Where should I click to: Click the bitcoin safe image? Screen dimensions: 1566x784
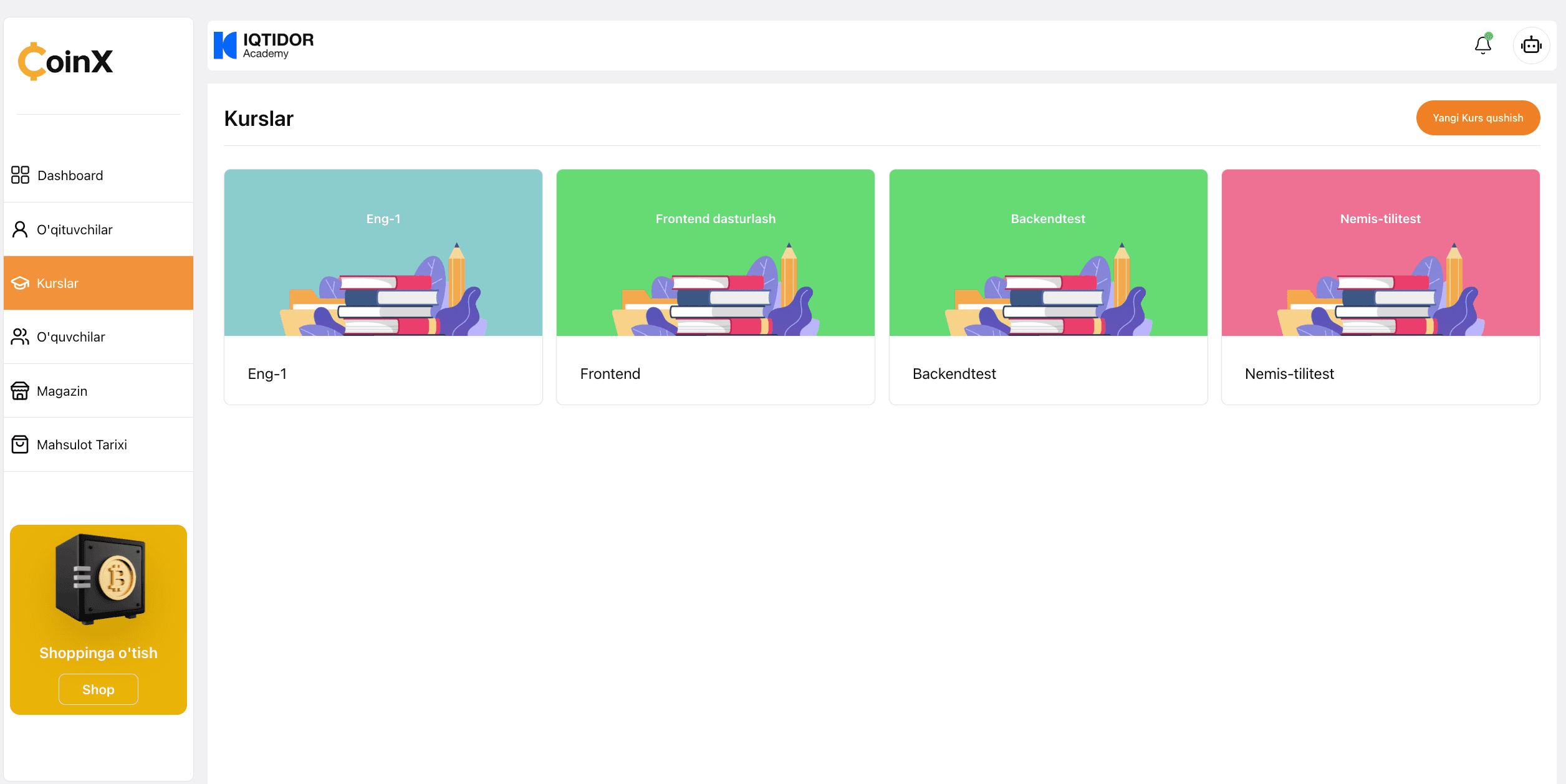click(x=100, y=579)
